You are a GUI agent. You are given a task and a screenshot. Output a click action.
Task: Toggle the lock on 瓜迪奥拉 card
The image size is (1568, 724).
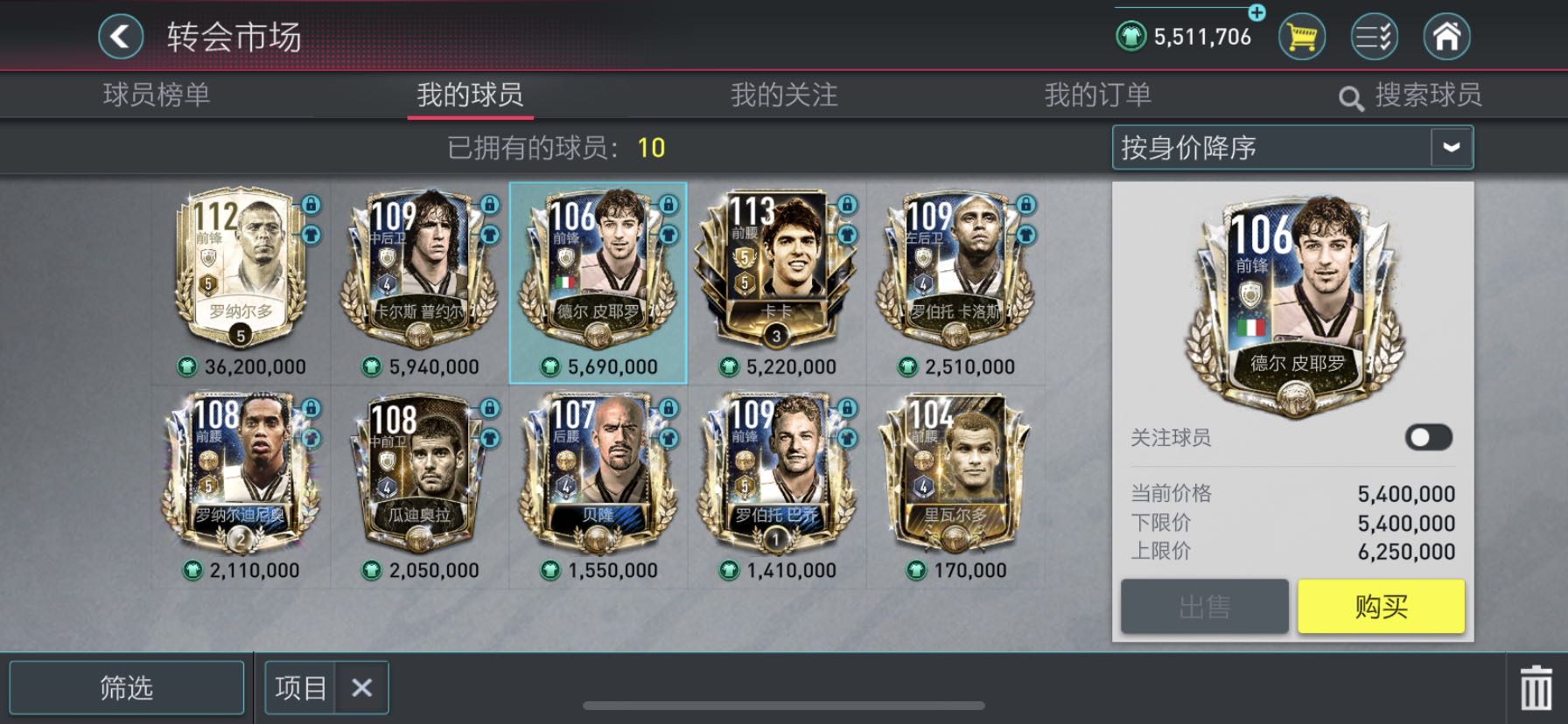coord(489,408)
